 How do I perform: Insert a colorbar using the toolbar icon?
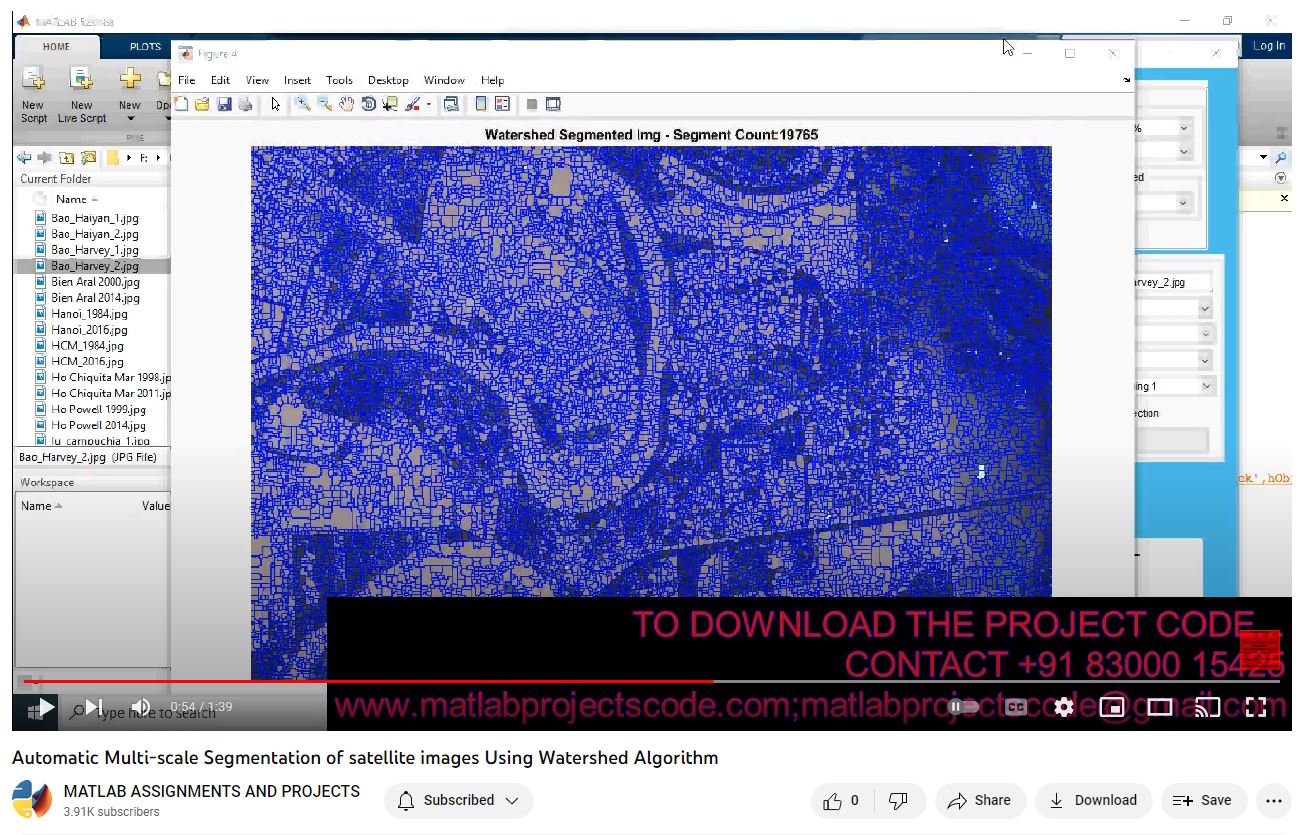(x=481, y=104)
